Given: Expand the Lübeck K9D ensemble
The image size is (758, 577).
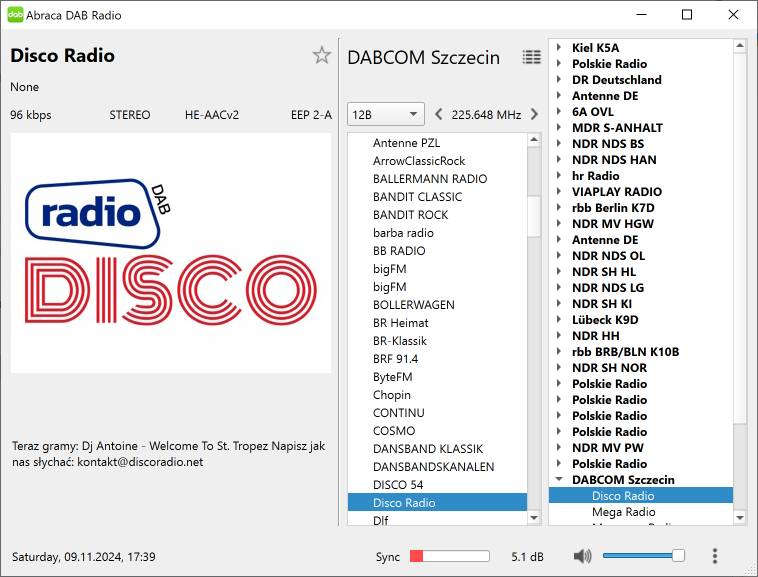Looking at the screenshot, I should pos(558,320).
